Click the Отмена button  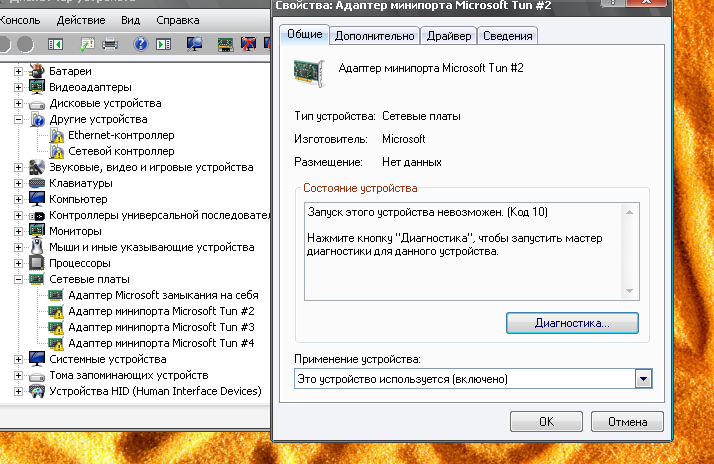pyautogui.click(x=627, y=422)
